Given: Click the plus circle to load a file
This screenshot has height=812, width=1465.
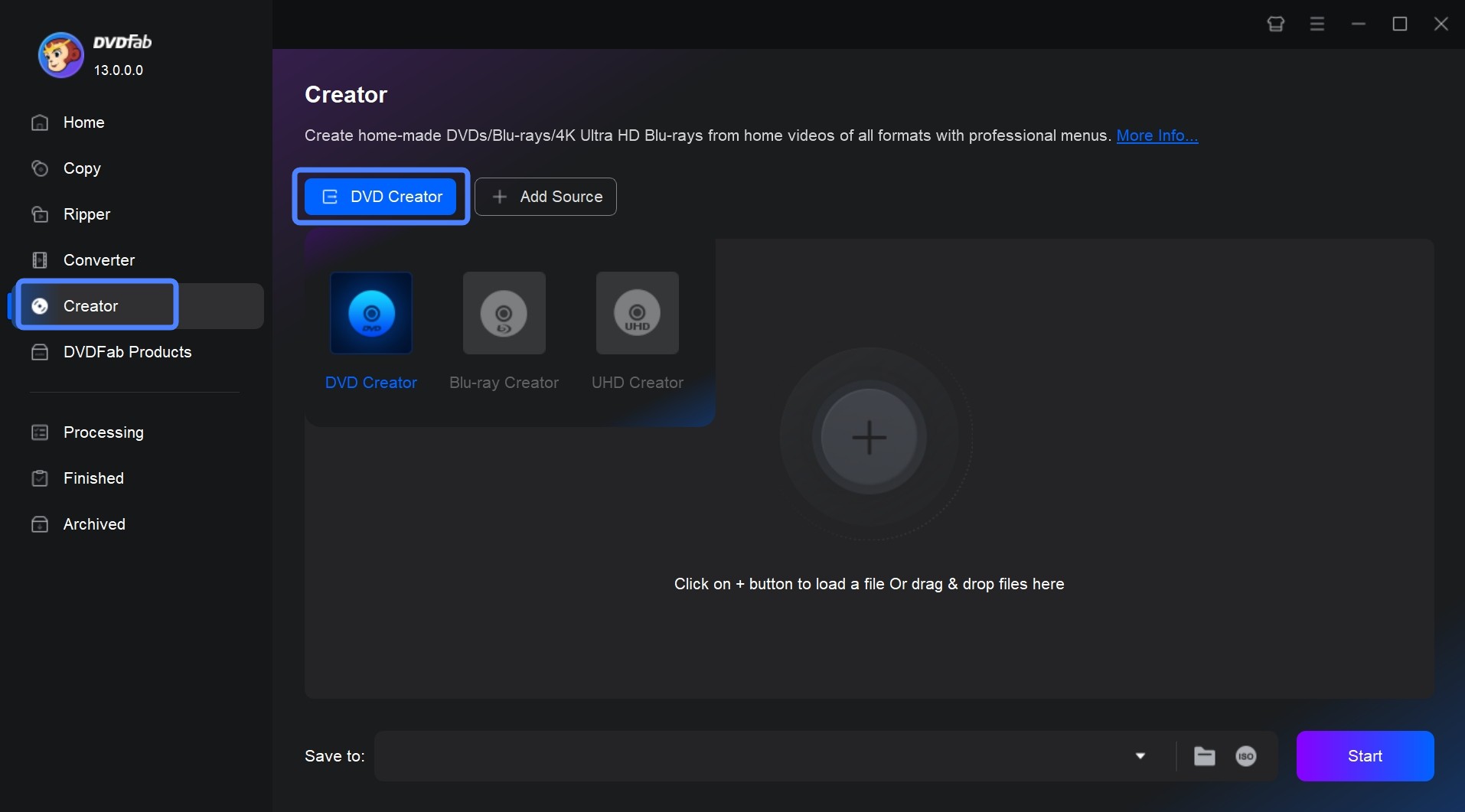Looking at the screenshot, I should [x=870, y=437].
